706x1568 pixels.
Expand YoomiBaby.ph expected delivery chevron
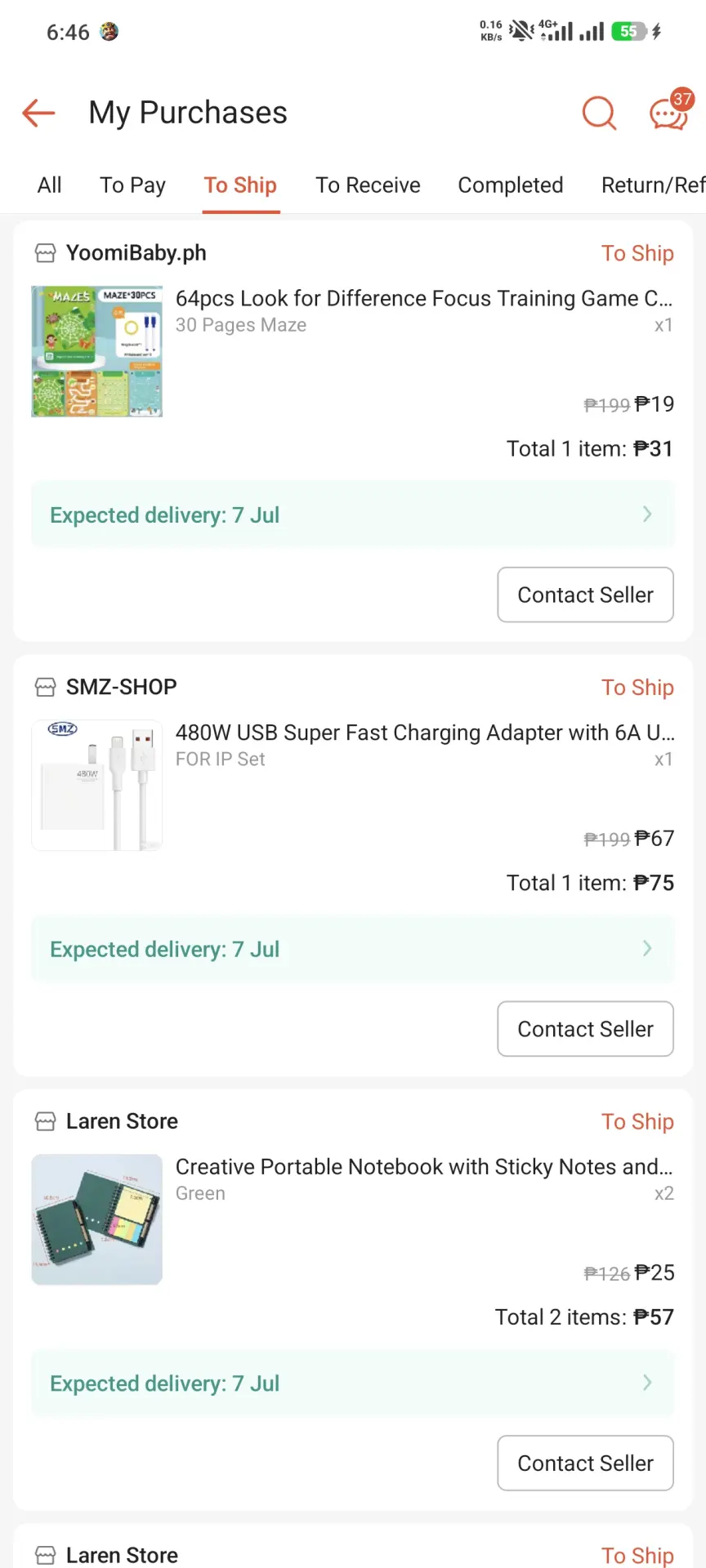[647, 514]
